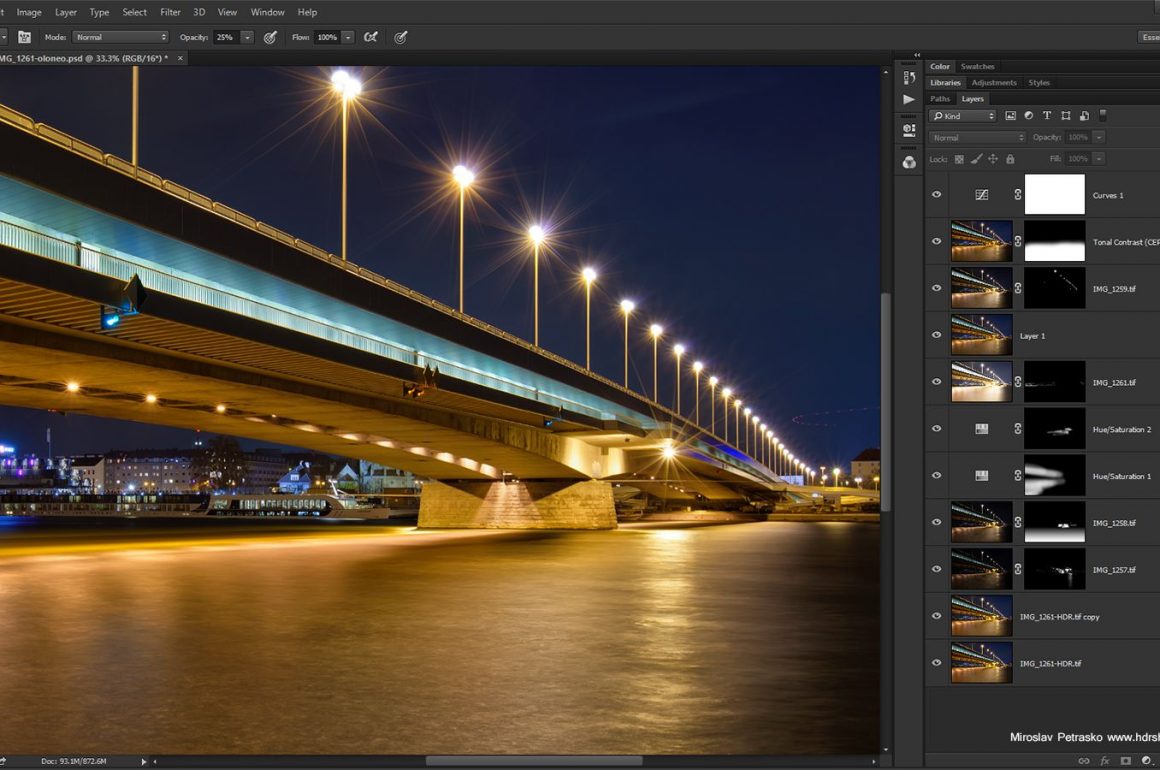Switch to the Swatches tab
The height and width of the screenshot is (770, 1160).
pyautogui.click(x=977, y=67)
